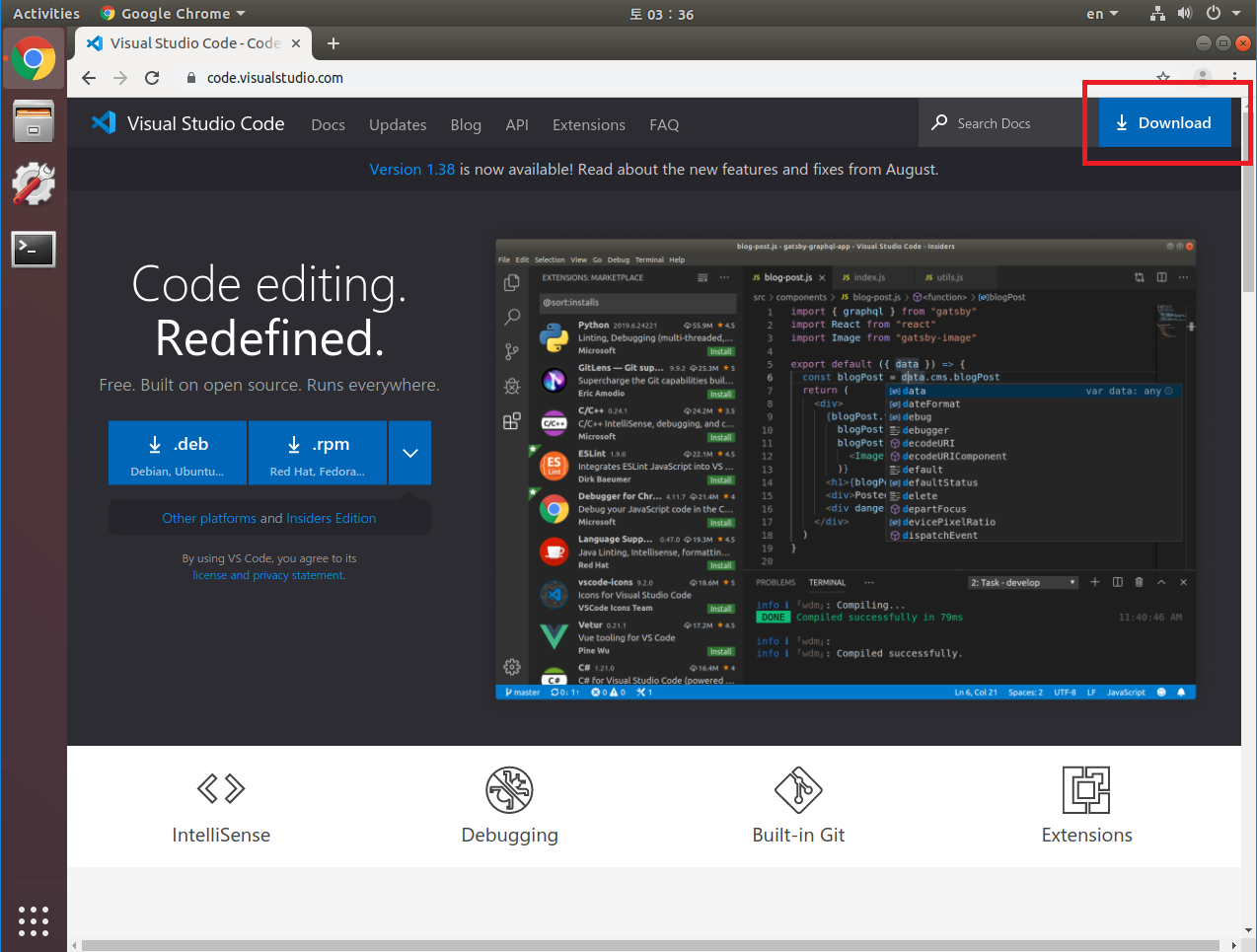The image size is (1257, 952).
Task: Click the Debugging bug icon
Action: click(x=509, y=790)
